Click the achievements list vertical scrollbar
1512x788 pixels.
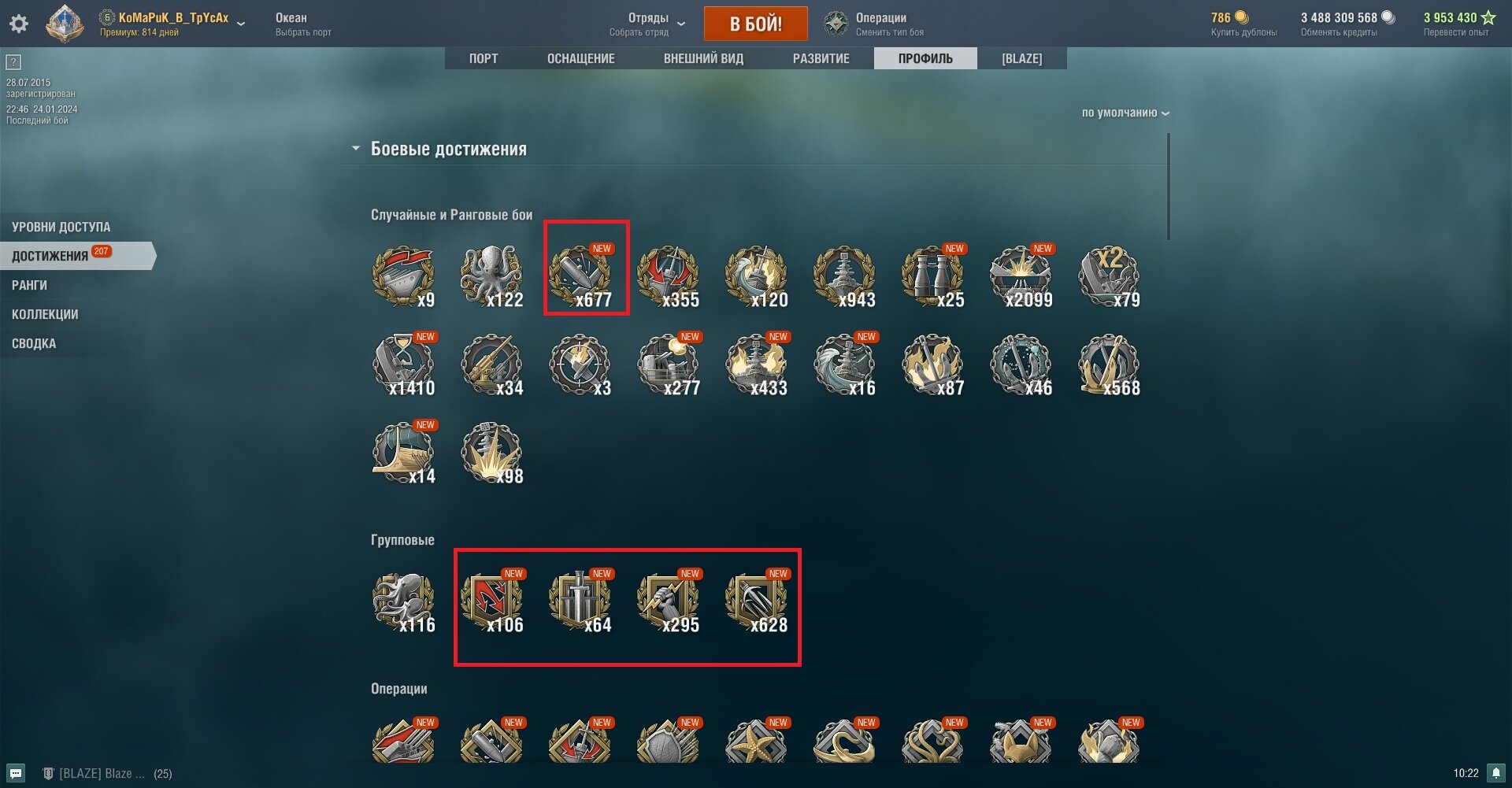click(1168, 187)
